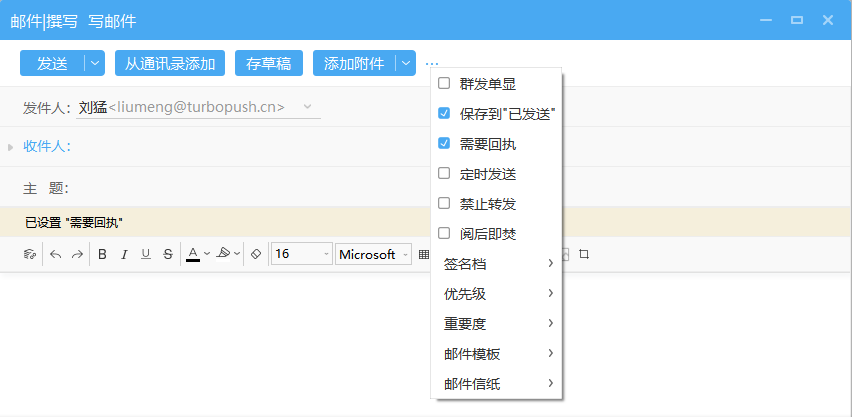Click the font color A swatch
This screenshot has height=417, width=852.
click(x=193, y=254)
